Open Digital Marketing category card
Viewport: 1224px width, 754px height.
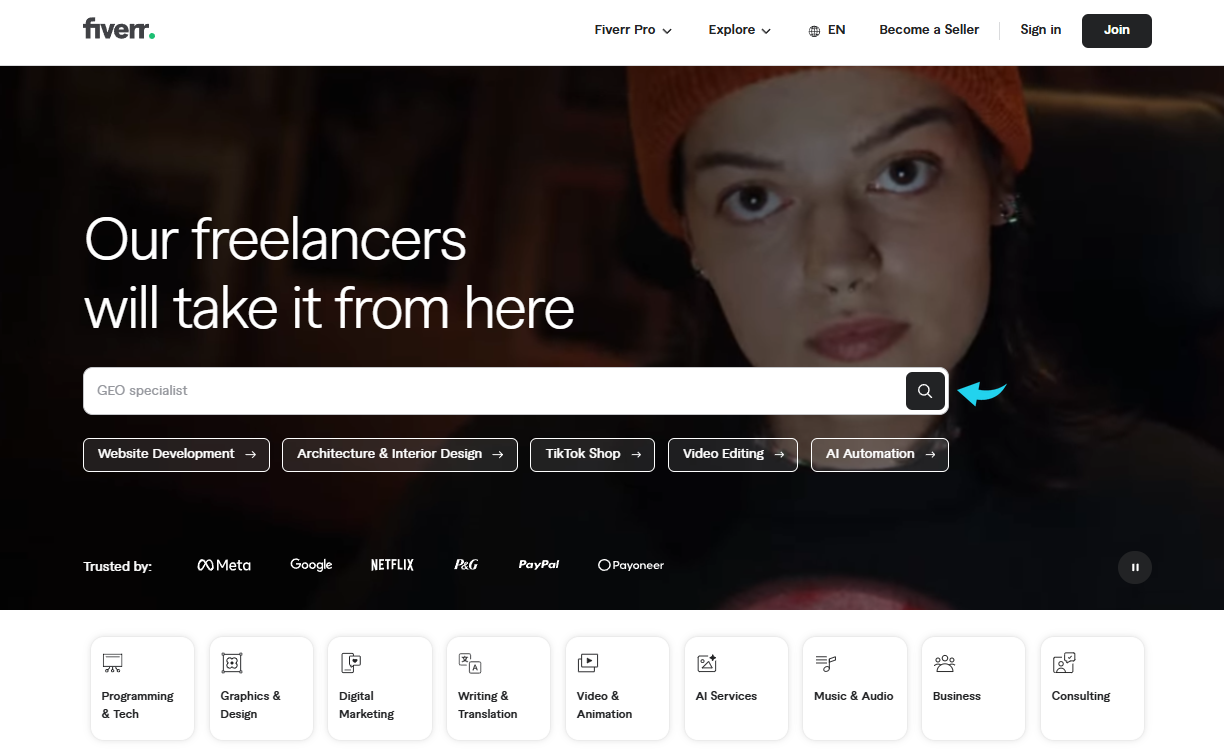click(x=380, y=688)
